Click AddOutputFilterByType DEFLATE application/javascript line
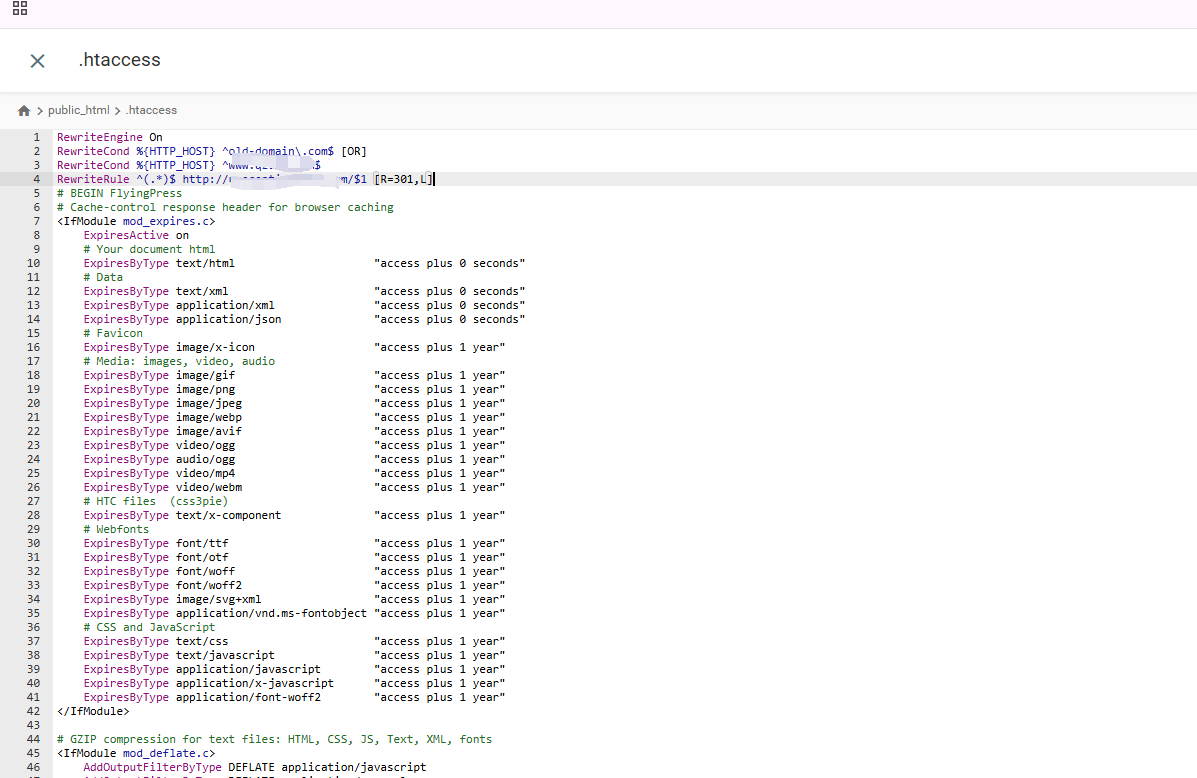 255,767
